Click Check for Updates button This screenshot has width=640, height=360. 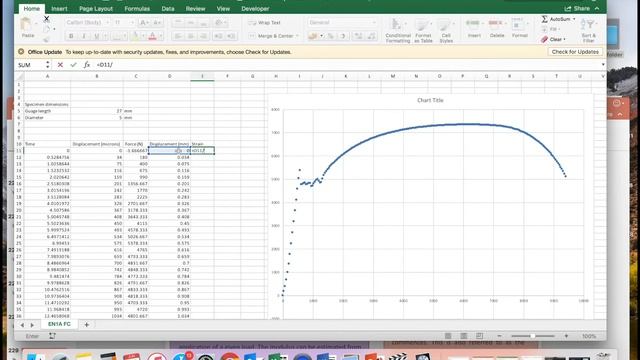coord(575,52)
